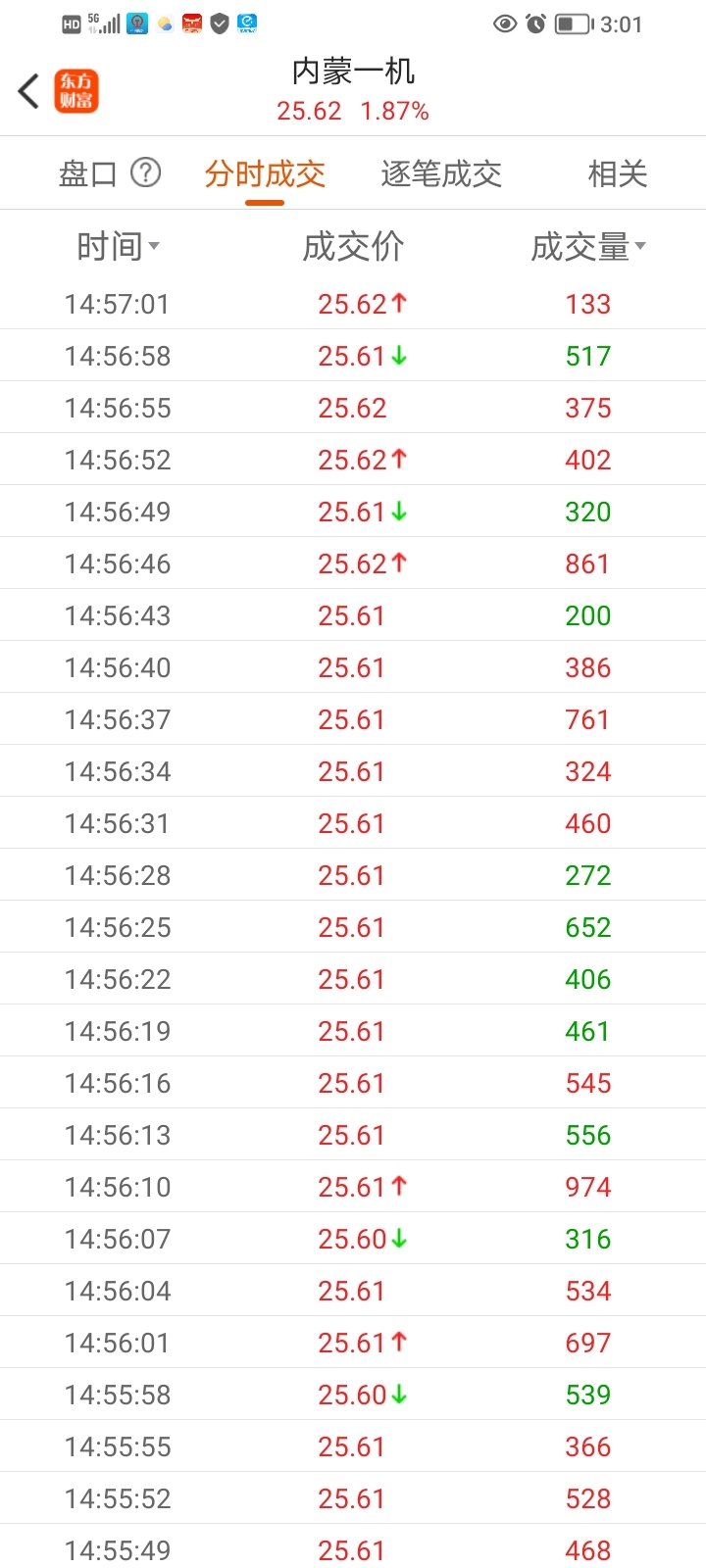Select the 14:57:01 trade row
706x1568 pixels.
pos(353,304)
